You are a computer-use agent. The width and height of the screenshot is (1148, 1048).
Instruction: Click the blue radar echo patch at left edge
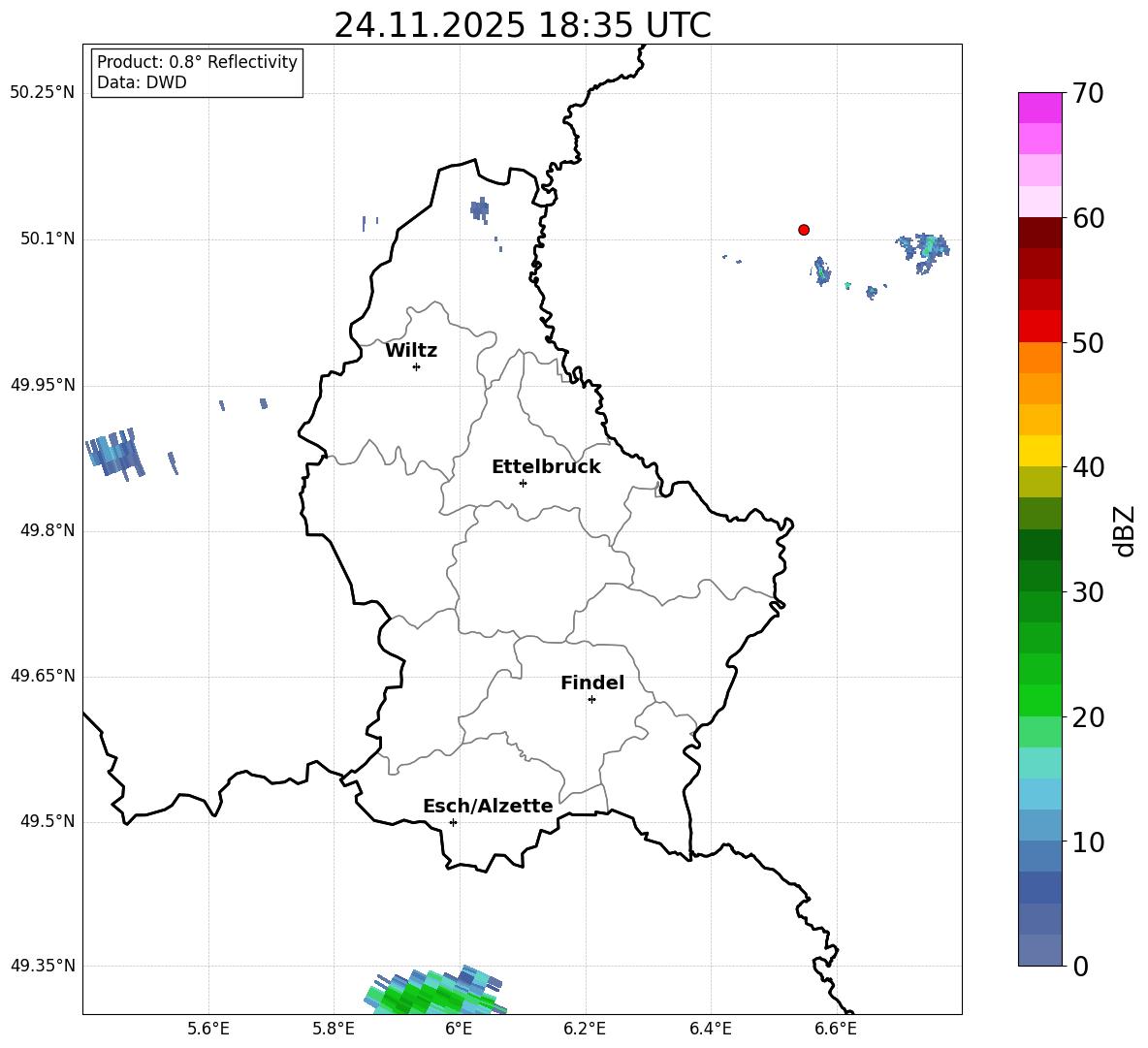tap(115, 454)
